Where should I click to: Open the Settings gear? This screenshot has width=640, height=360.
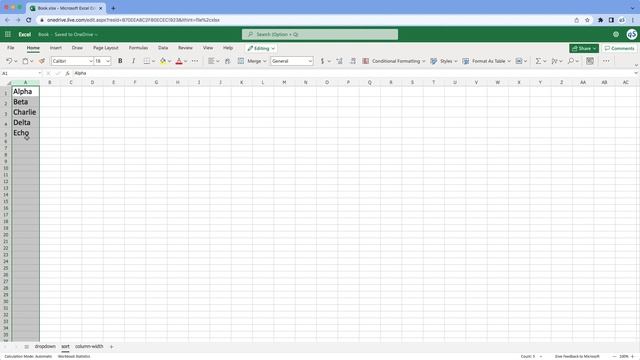pos(616,34)
